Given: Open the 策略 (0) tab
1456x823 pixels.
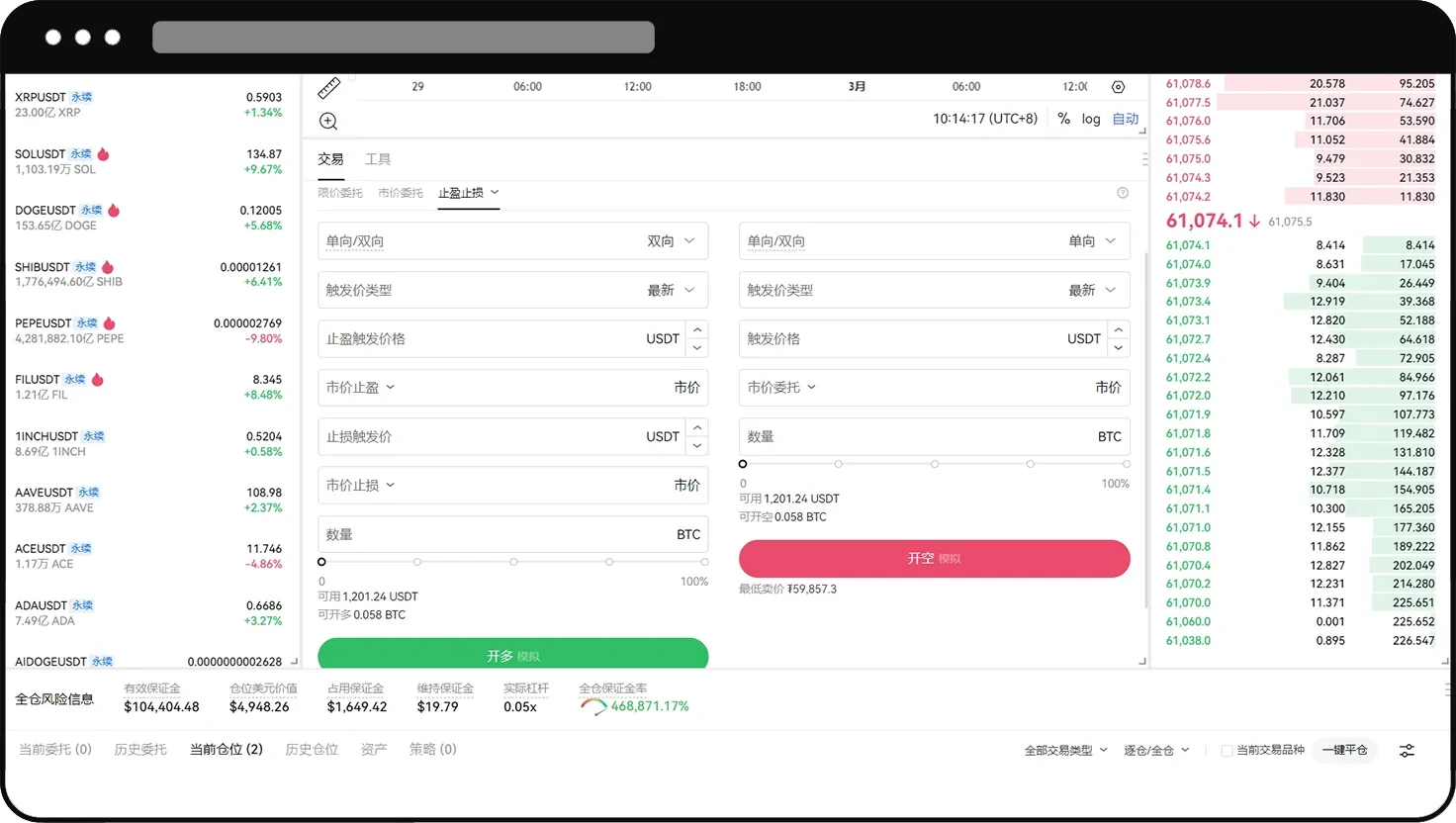Looking at the screenshot, I should pos(433,750).
